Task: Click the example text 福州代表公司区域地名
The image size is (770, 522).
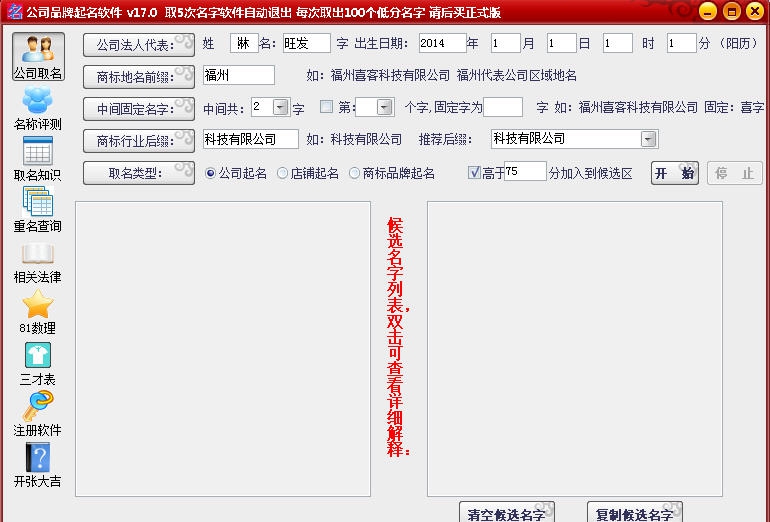Action: click(517, 76)
